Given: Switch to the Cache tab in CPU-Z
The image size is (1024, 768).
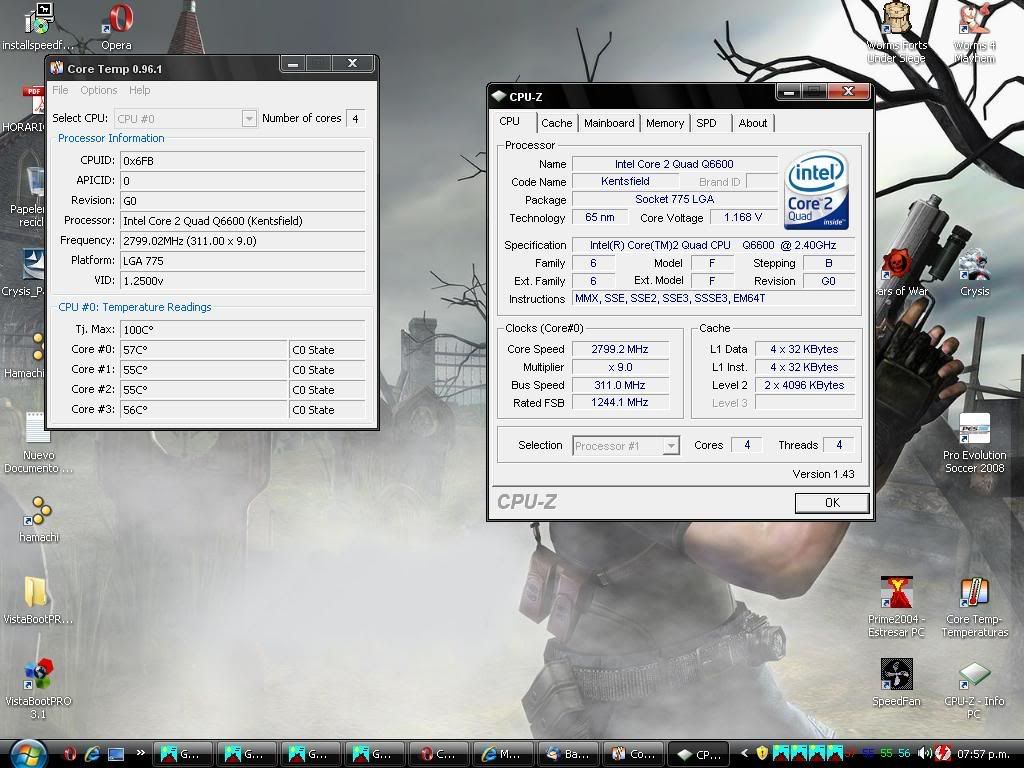Looking at the screenshot, I should point(556,123).
